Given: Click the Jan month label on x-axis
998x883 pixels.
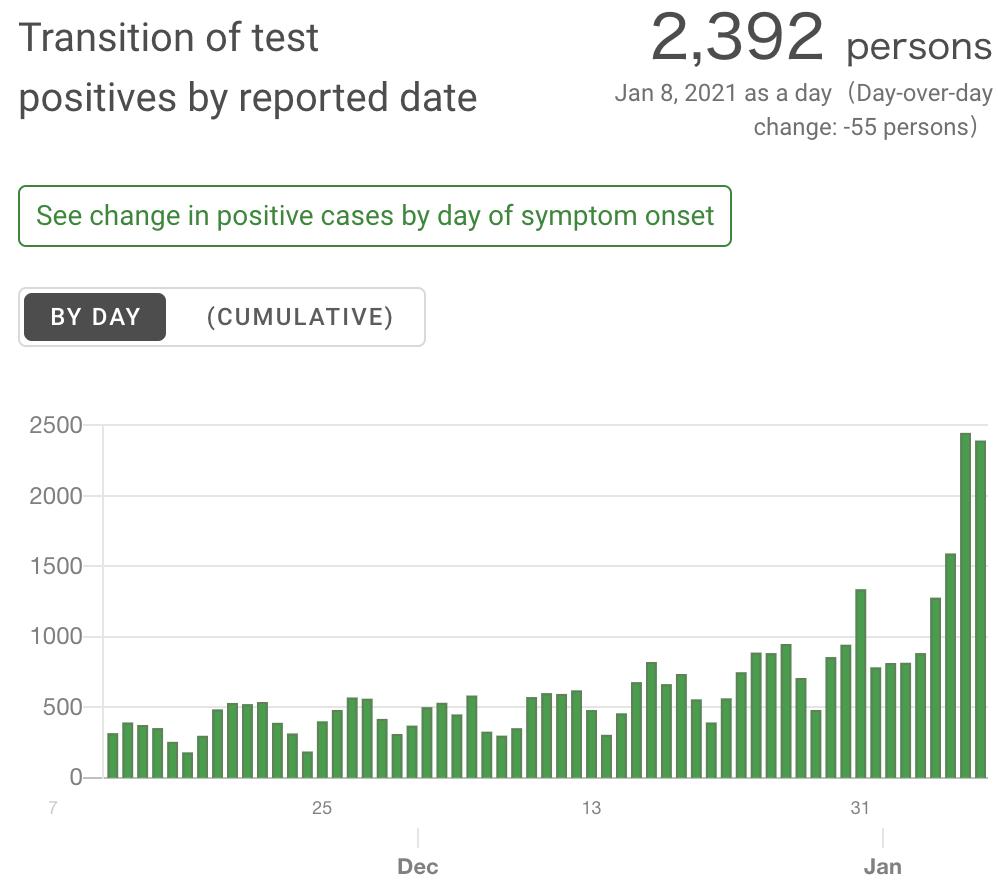Looking at the screenshot, I should pyautogui.click(x=883, y=866).
